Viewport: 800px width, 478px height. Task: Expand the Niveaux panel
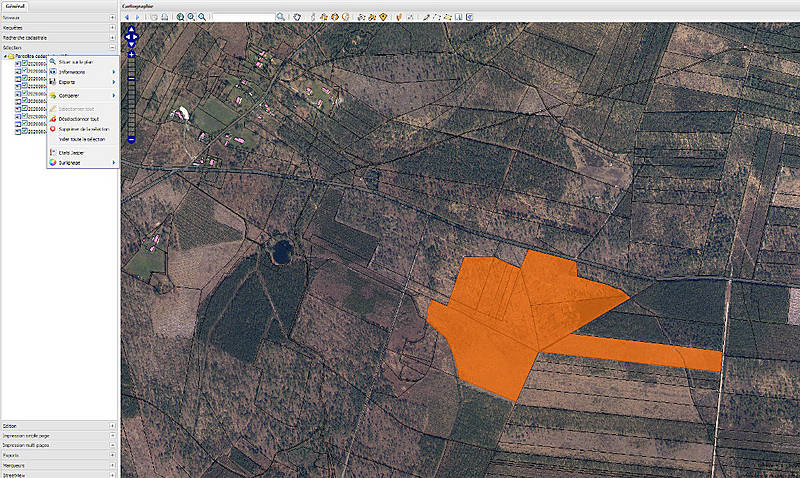click(112, 17)
